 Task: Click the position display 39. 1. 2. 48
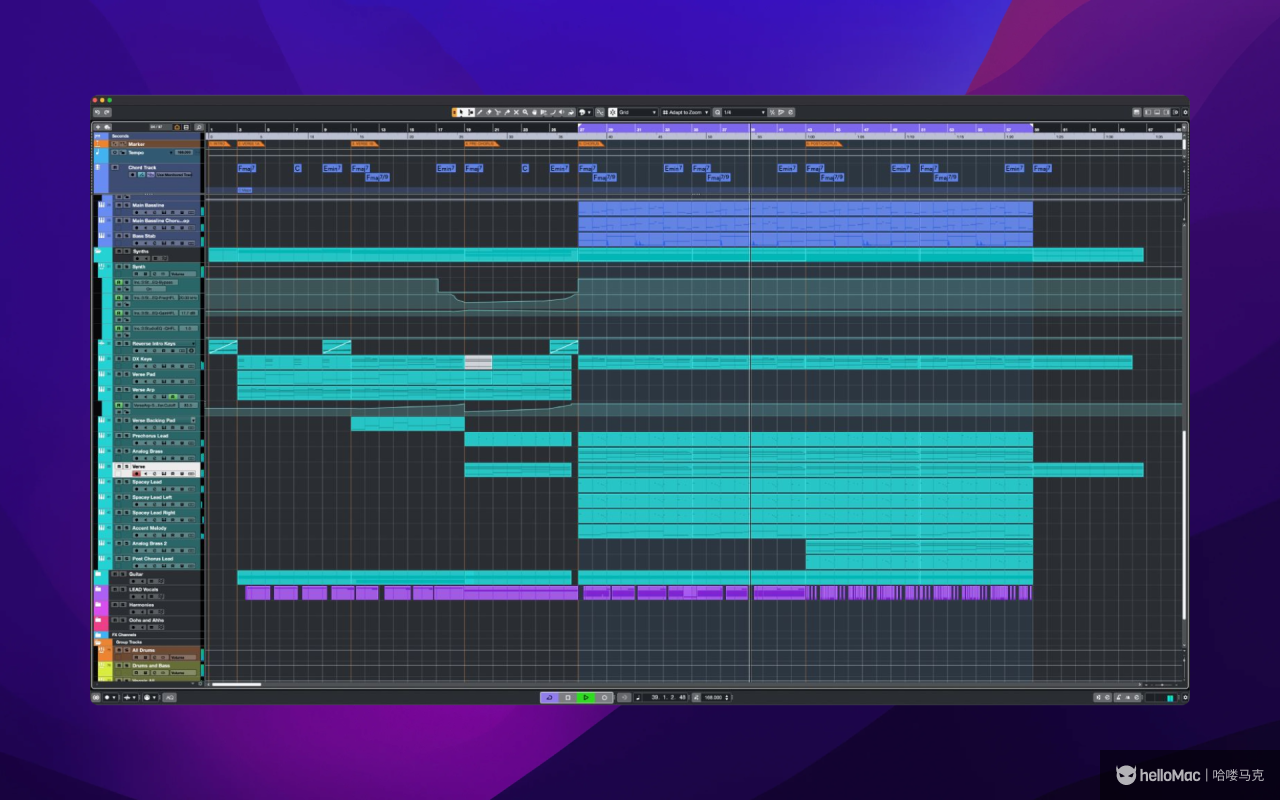coord(668,697)
